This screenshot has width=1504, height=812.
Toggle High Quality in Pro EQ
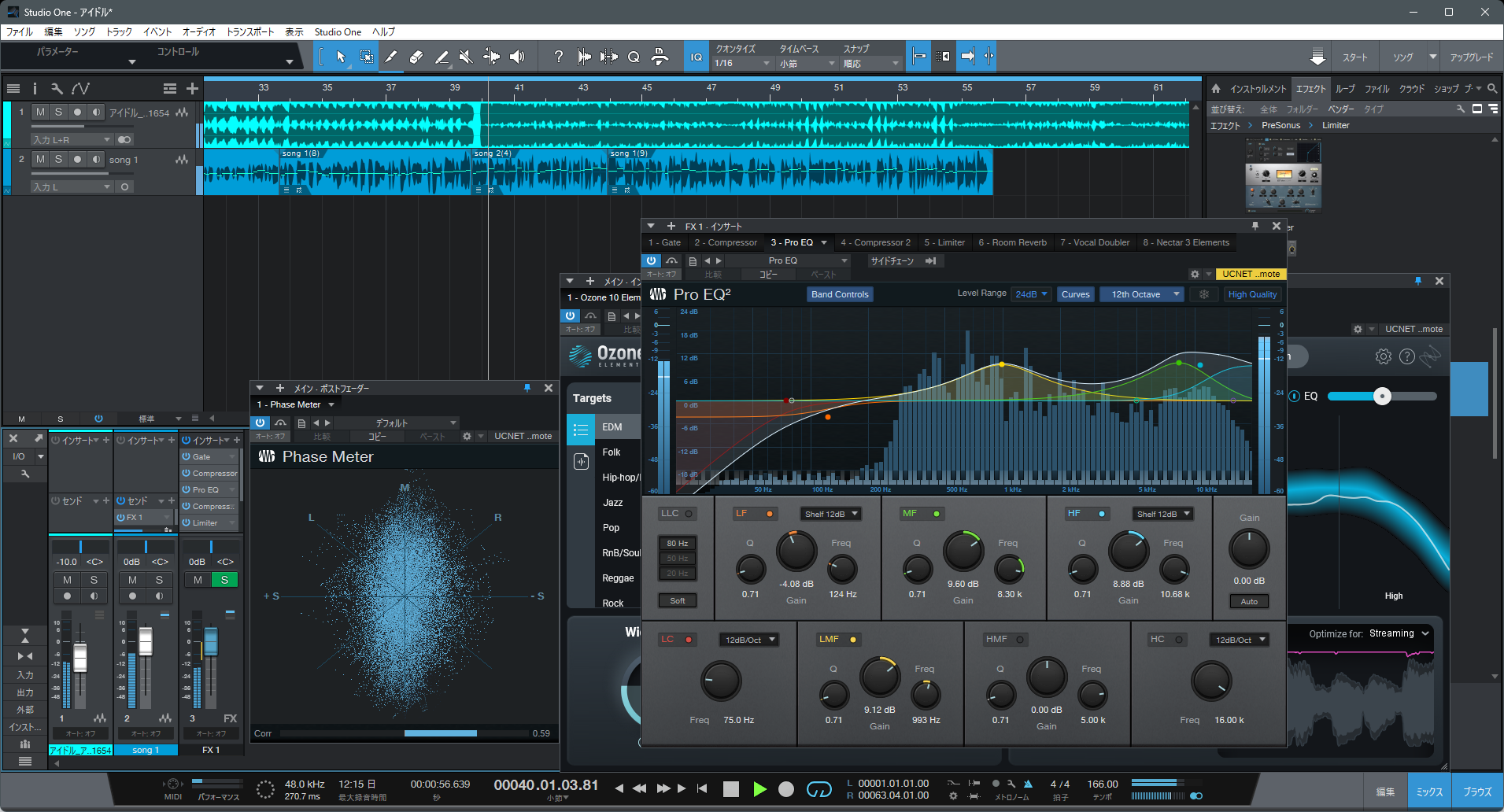[x=1252, y=294]
